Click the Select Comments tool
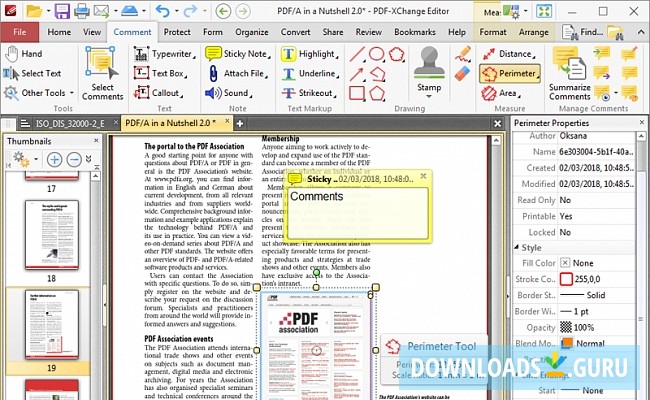The image size is (650, 400). tap(102, 73)
